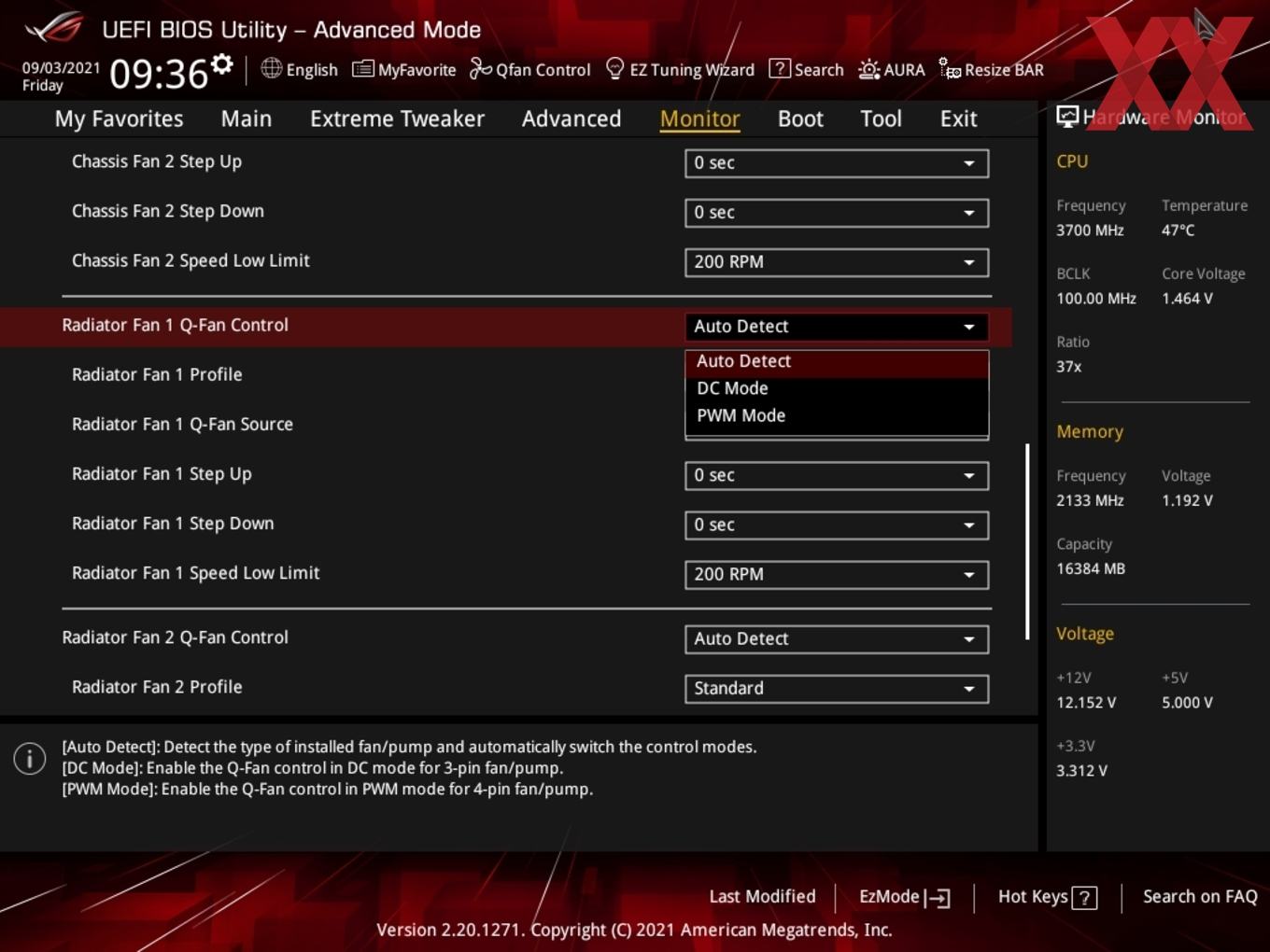1270x952 pixels.
Task: Open the Boot tab
Action: point(800,119)
